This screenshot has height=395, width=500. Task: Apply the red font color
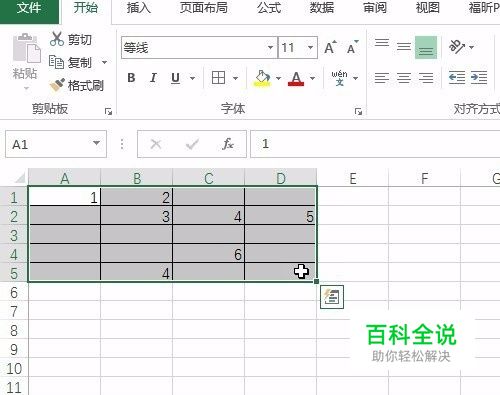point(296,78)
